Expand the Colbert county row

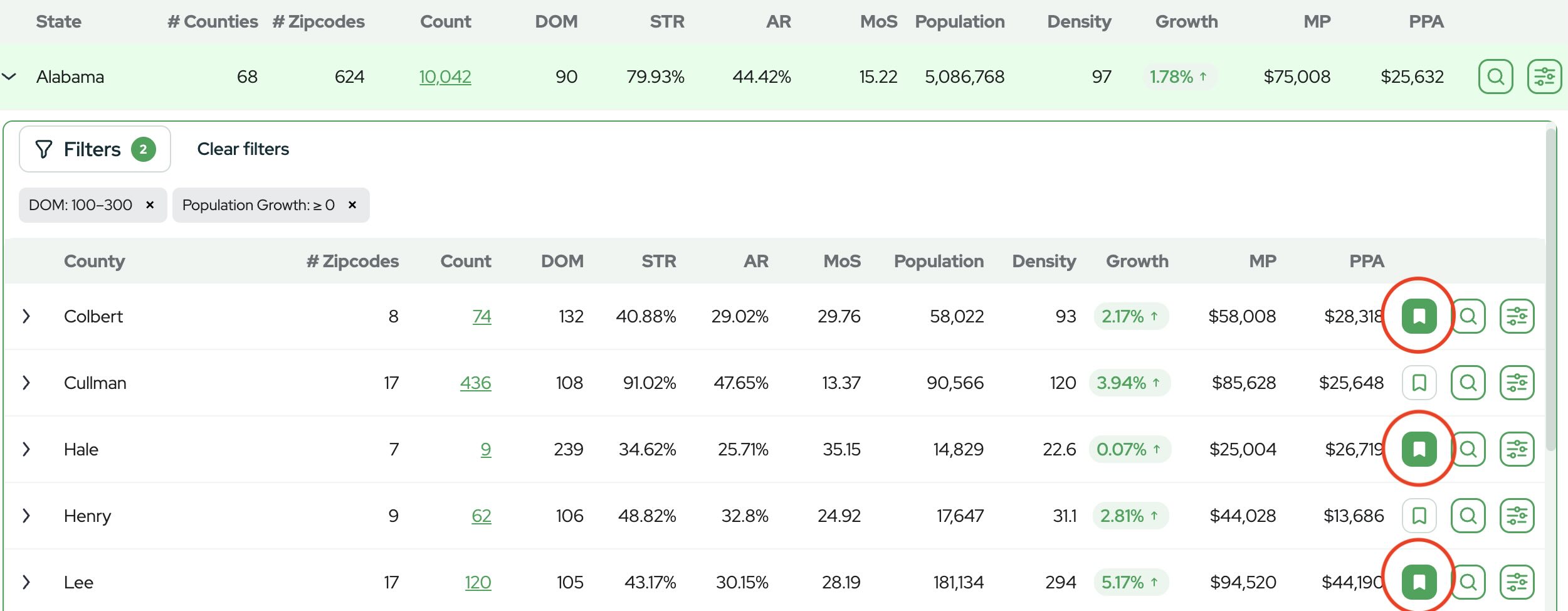pyautogui.click(x=26, y=316)
